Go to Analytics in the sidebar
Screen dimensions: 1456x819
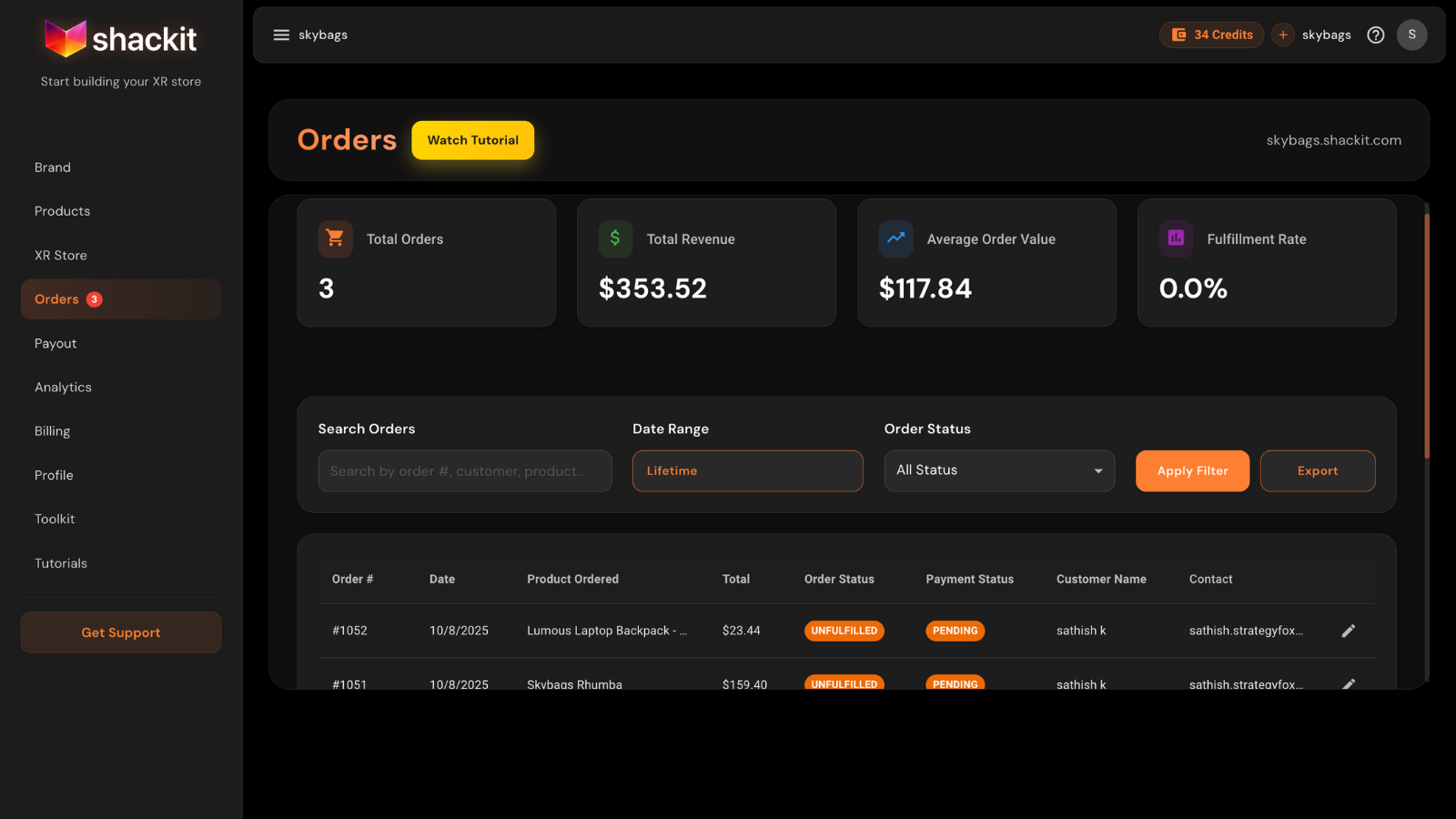pyautogui.click(x=64, y=388)
